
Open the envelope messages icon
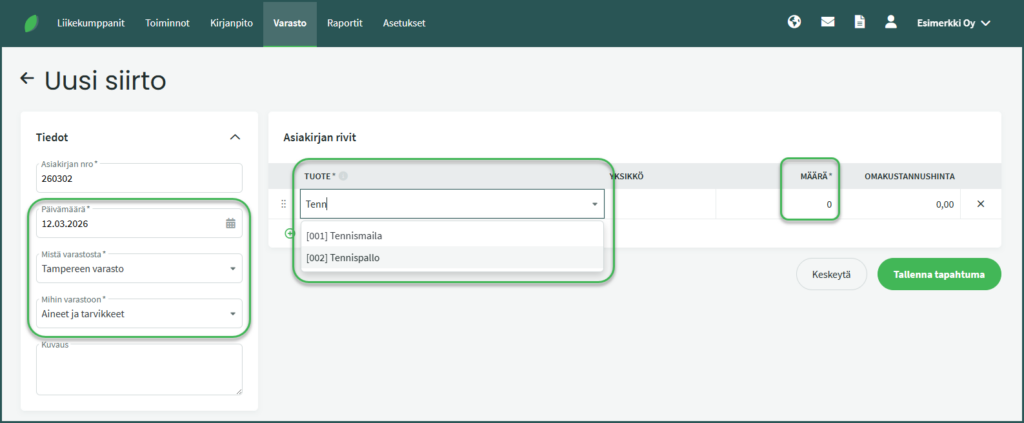coord(827,22)
